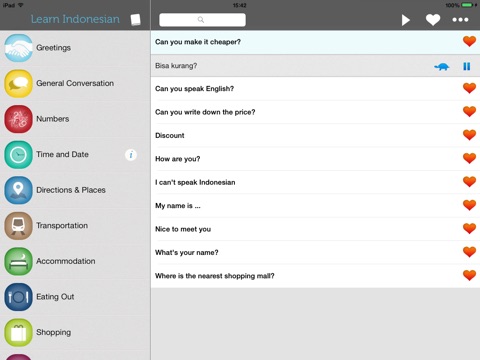
Task: Play all phrases with the play button
Action: tap(405, 20)
